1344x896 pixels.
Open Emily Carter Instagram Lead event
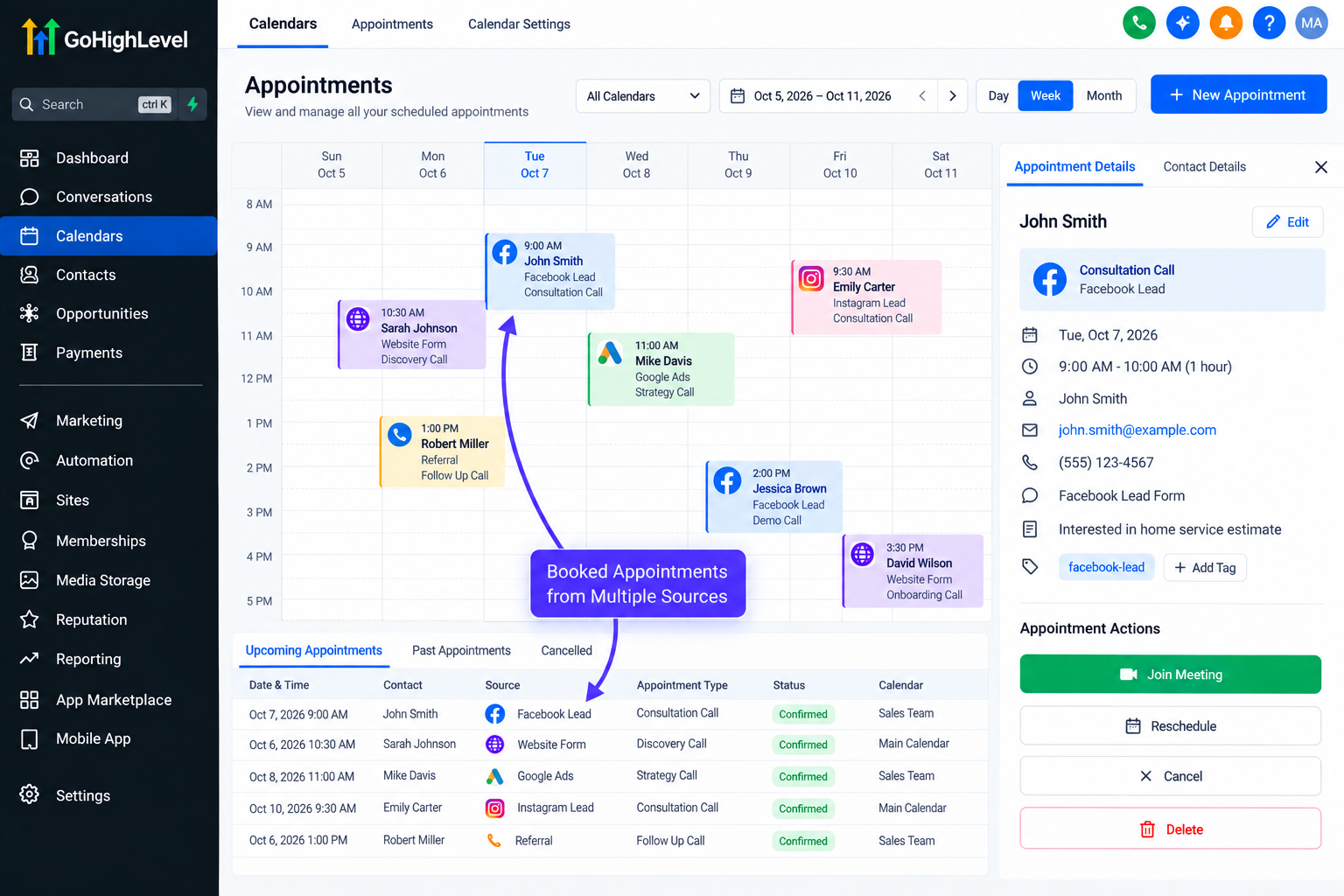pos(866,297)
